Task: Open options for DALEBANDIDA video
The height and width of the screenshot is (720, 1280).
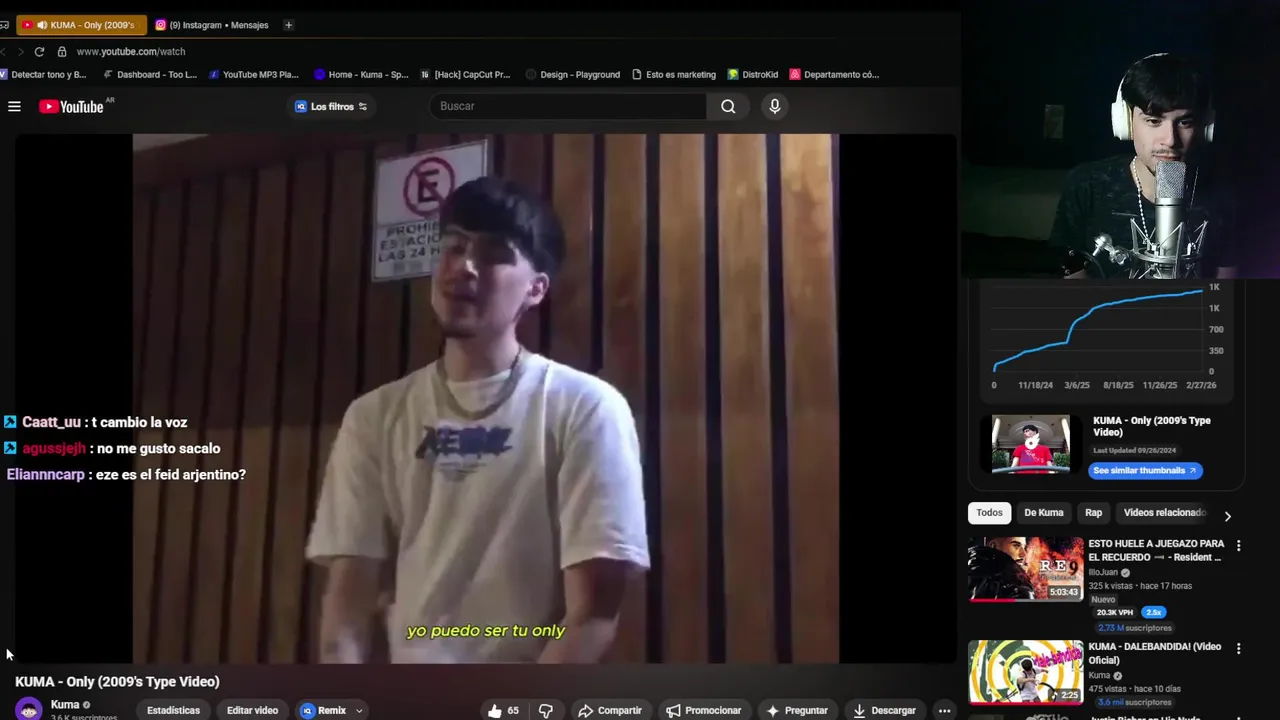Action: point(1238,649)
